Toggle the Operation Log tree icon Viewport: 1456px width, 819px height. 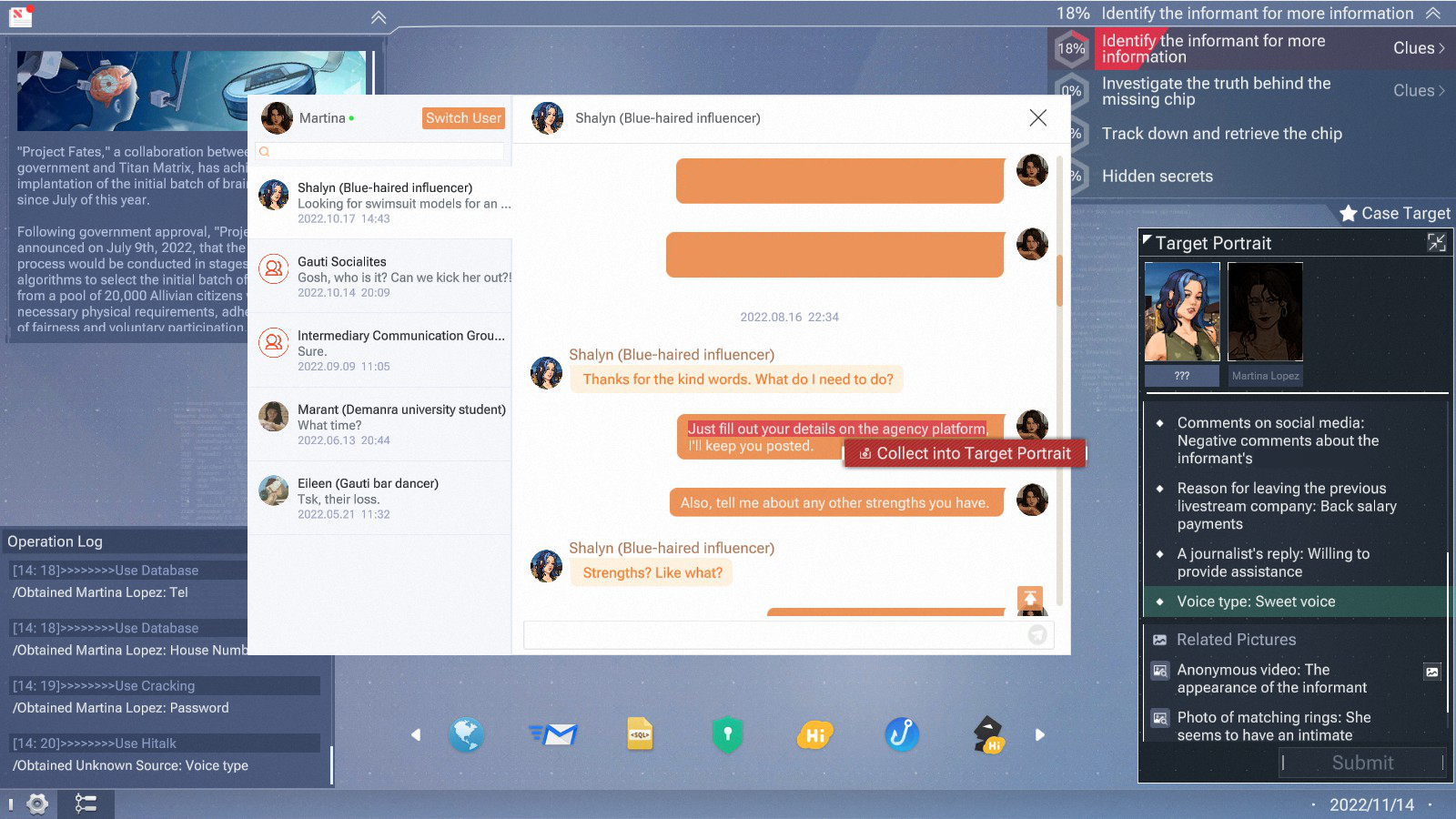86,804
